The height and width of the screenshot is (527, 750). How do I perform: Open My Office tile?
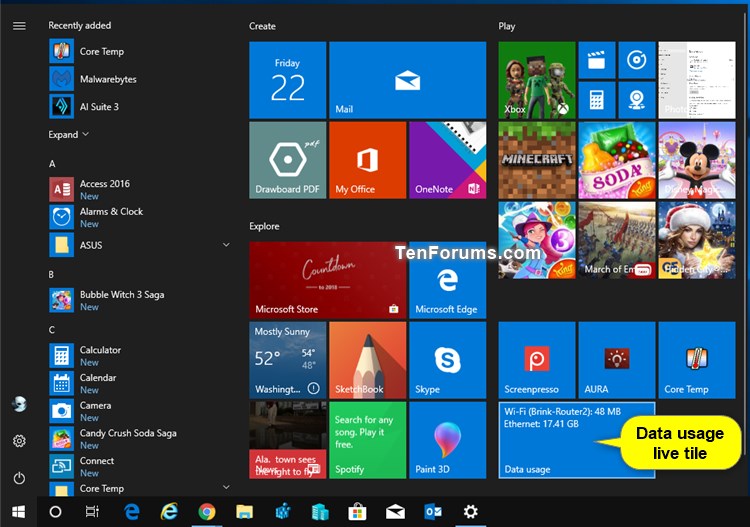367,160
